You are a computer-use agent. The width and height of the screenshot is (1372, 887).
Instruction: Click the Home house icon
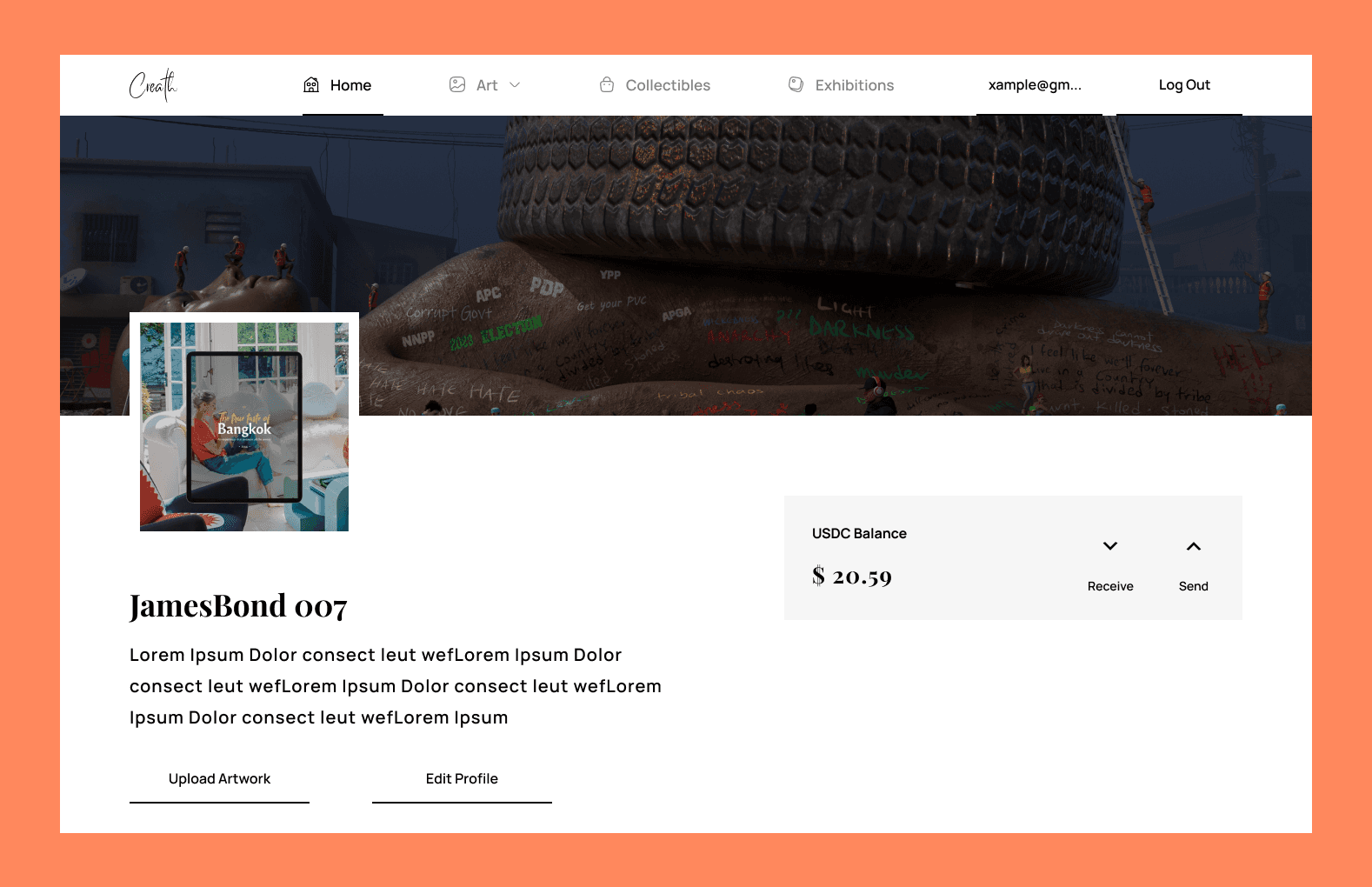point(311,84)
